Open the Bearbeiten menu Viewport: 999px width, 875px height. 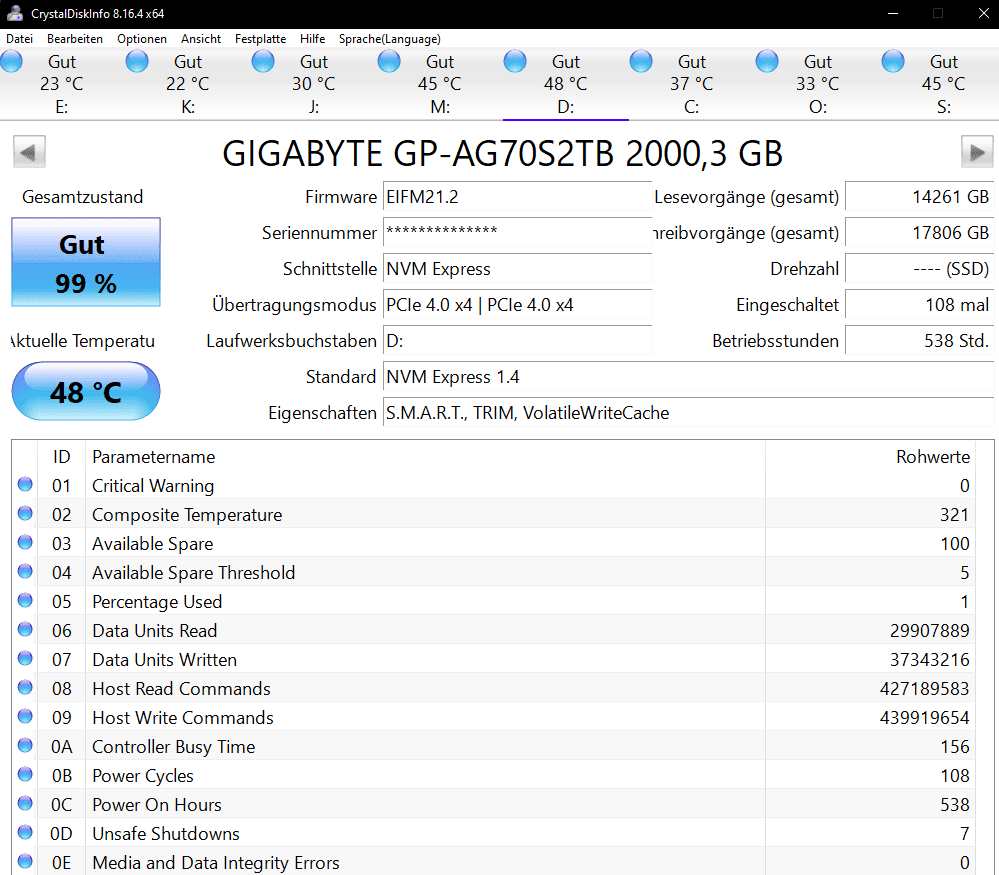[75, 39]
